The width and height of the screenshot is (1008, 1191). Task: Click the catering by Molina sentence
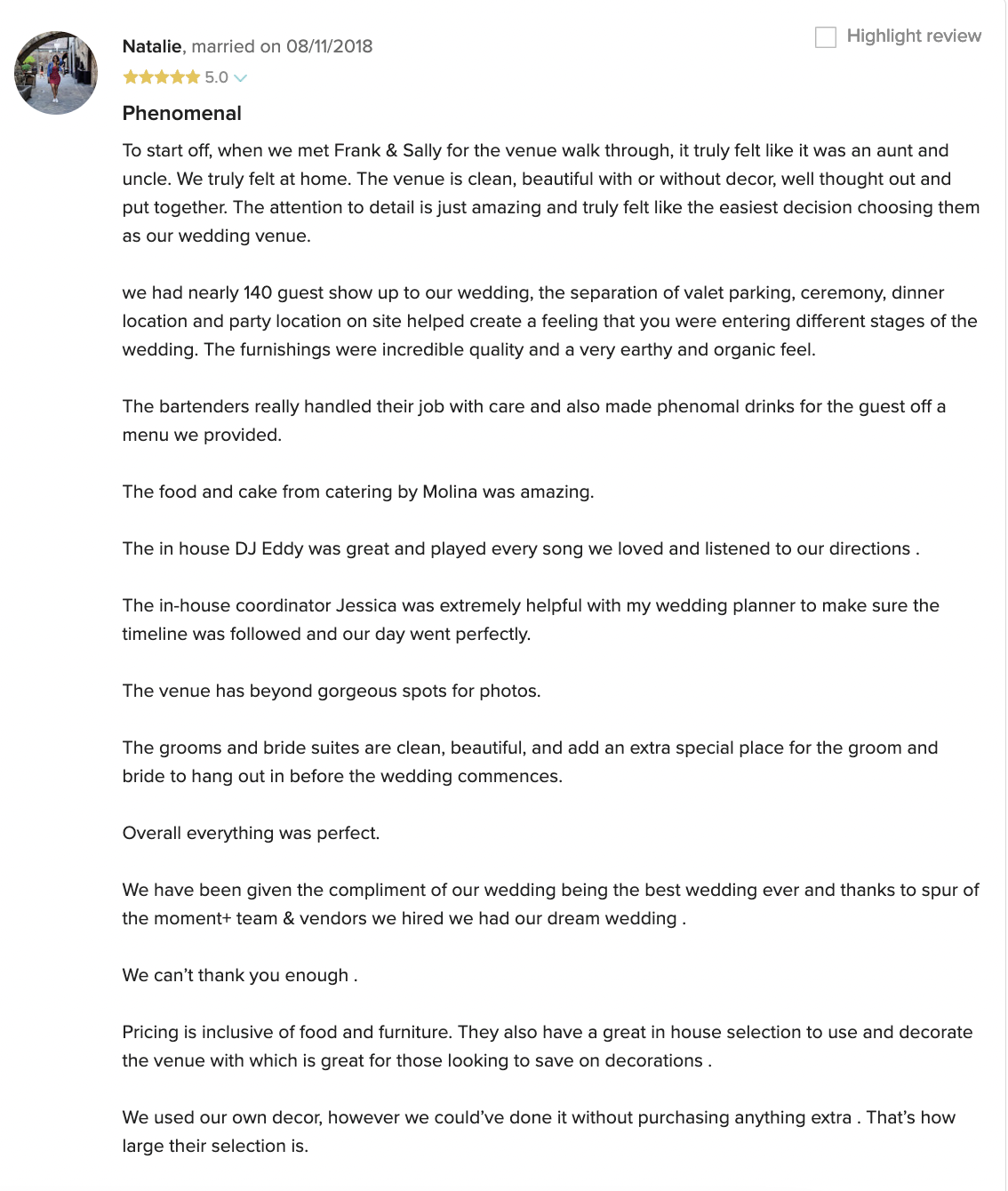pyautogui.click(x=358, y=492)
